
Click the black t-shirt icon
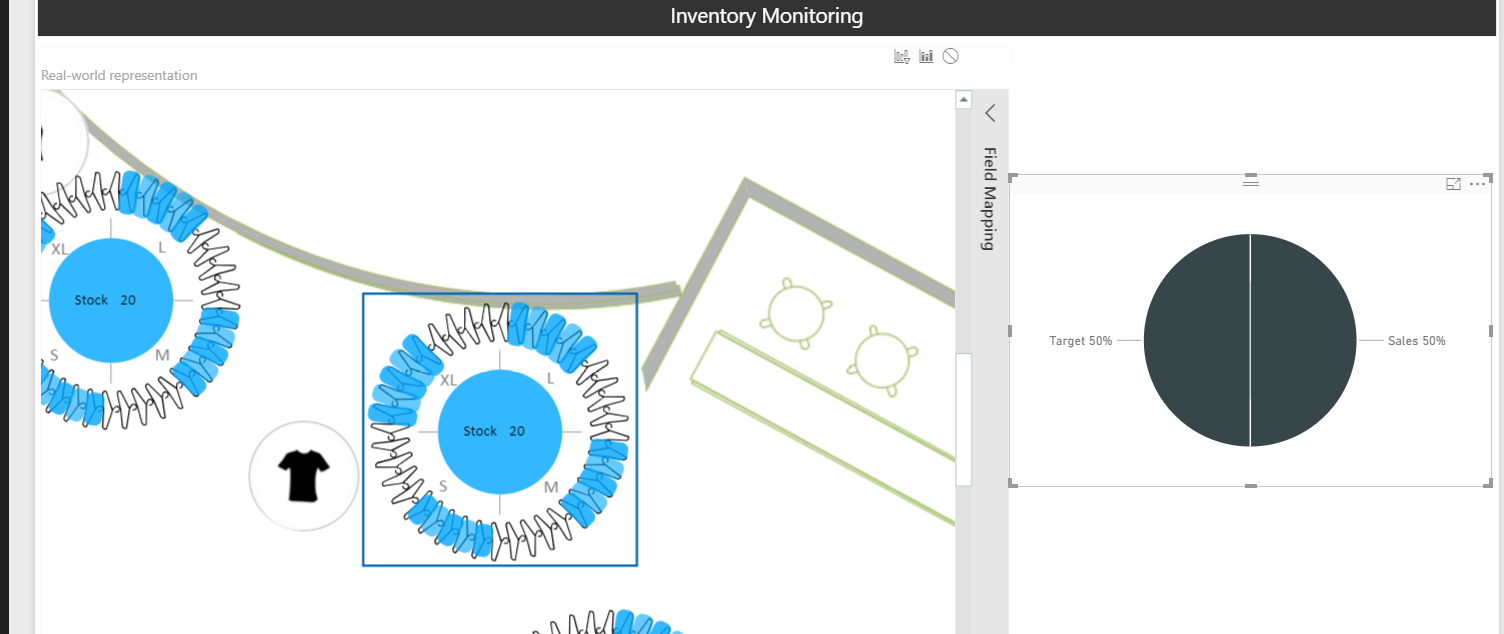303,475
